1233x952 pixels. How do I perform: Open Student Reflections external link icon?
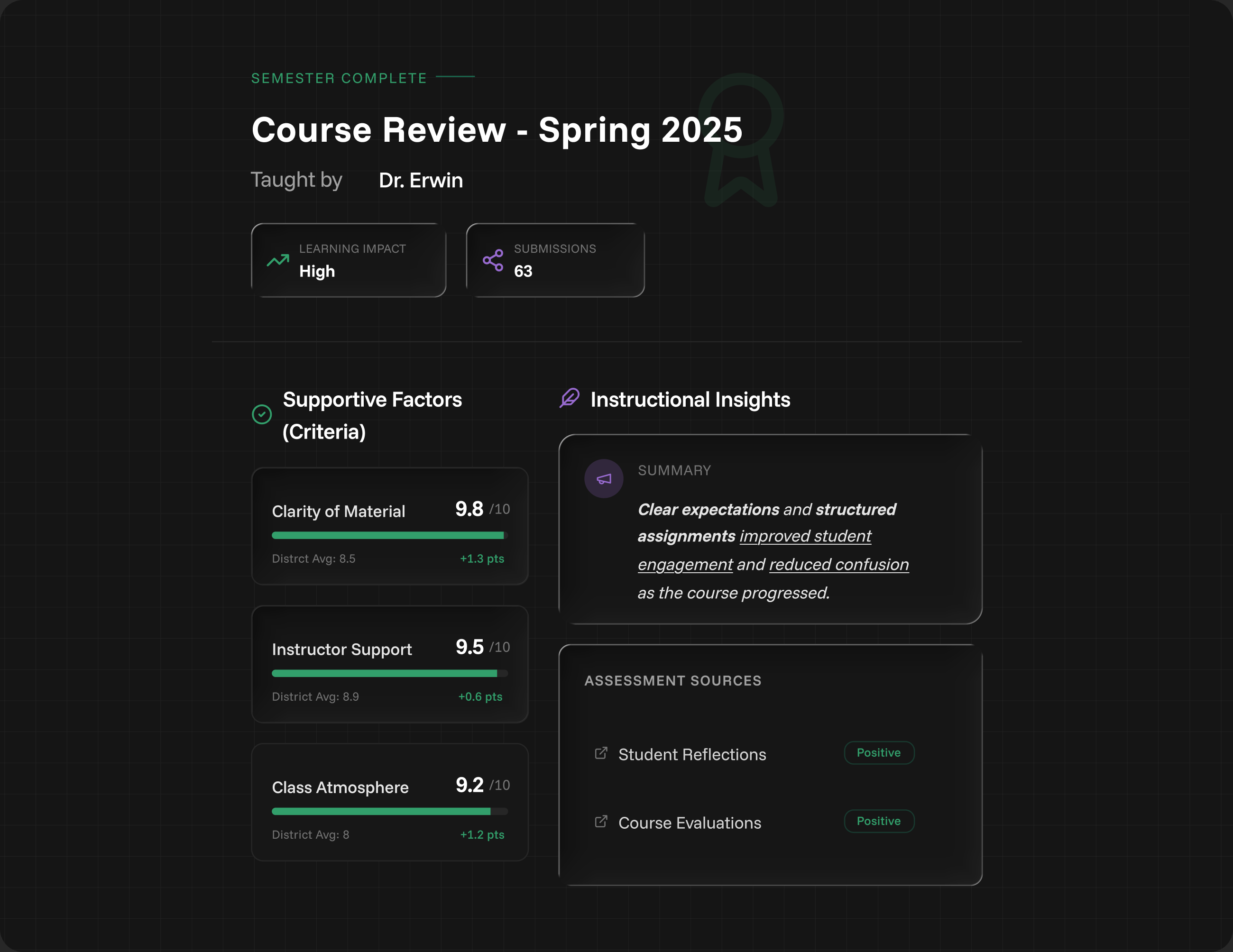click(x=601, y=753)
